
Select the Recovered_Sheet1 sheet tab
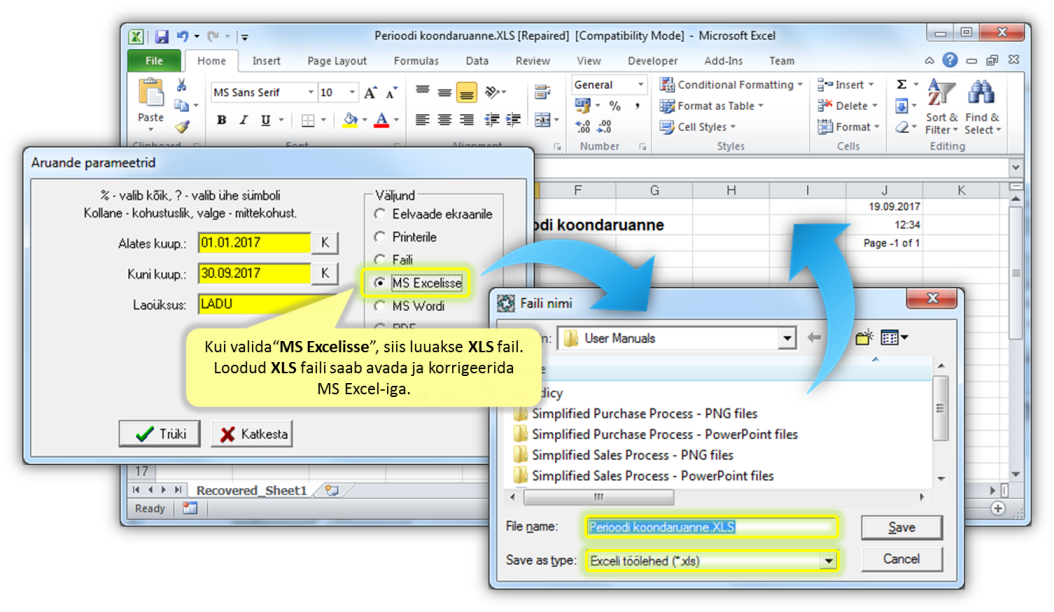click(251, 490)
